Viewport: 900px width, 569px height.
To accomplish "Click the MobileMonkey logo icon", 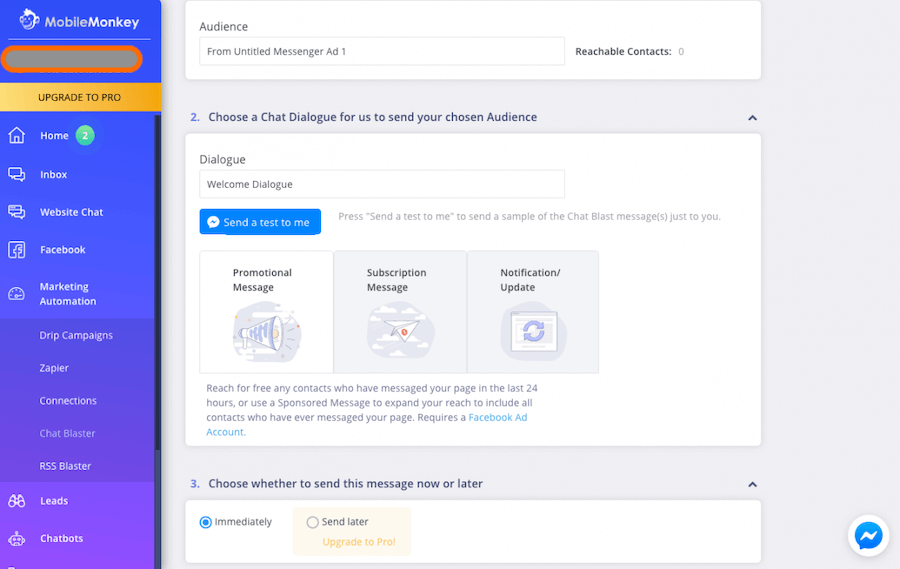I will pyautogui.click(x=29, y=20).
